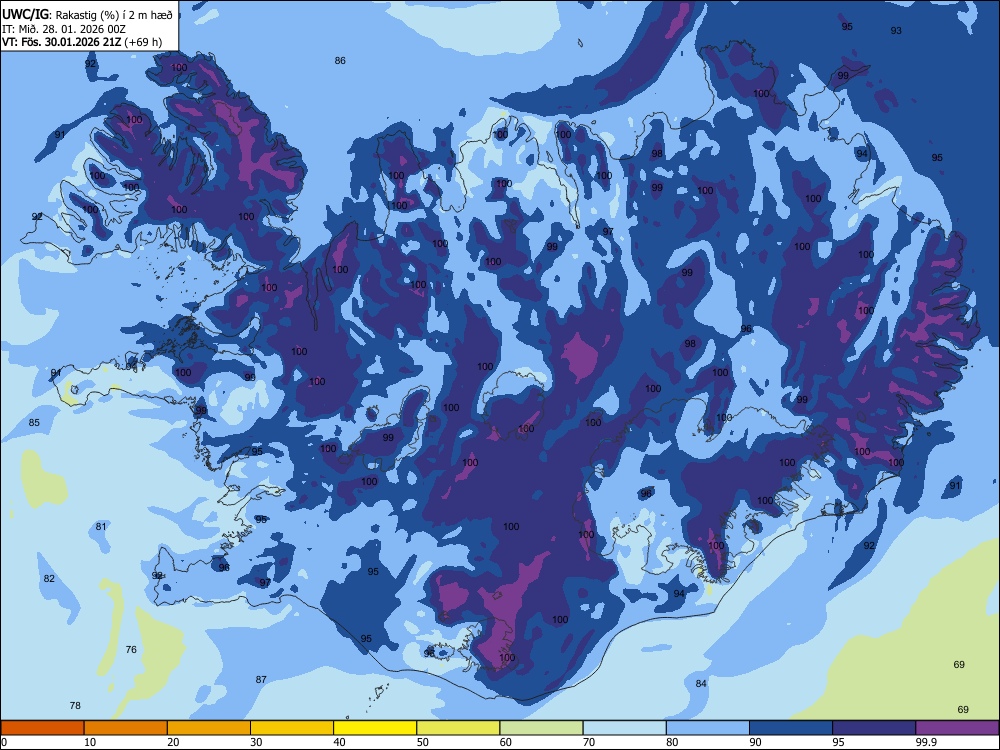Screen dimensions: 1000x750
Task: Click the 'VT: Fös. 30.01.2026 21Z (+69 h)' line
Action: coord(82,42)
